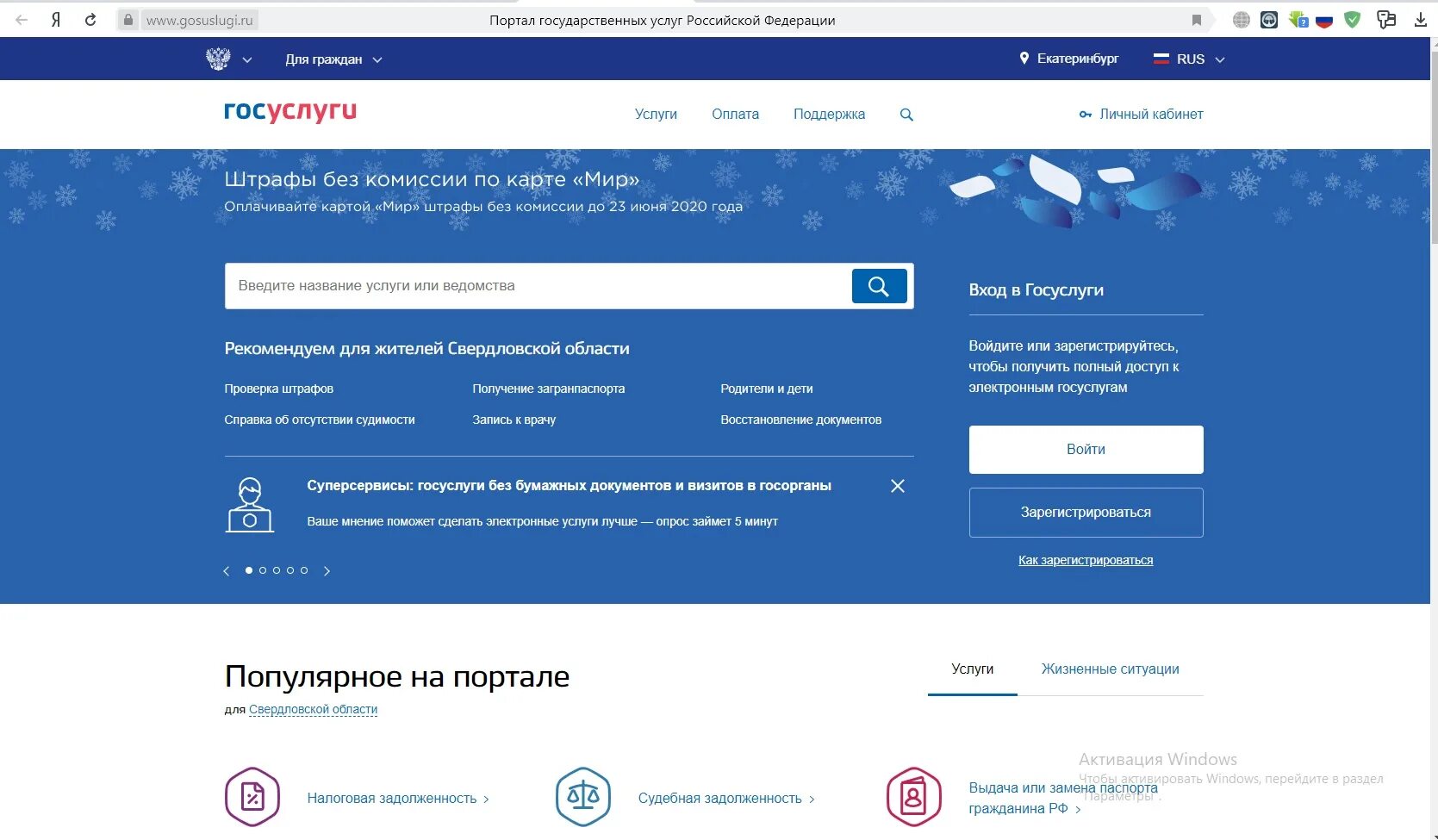Viewport: 1438px width, 840px height.
Task: Select the first banner slide dot
Action: [x=249, y=570]
